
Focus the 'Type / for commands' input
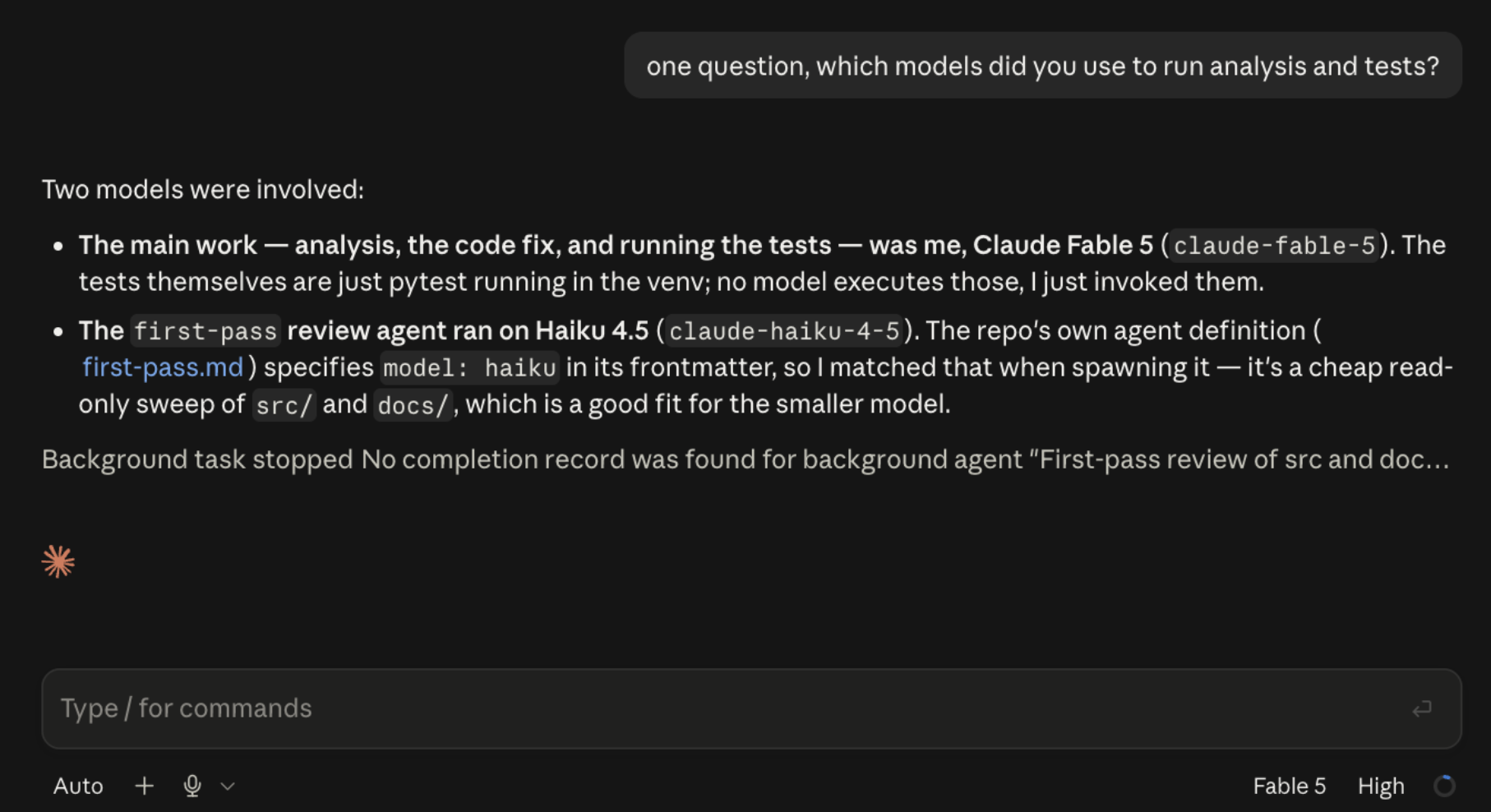tap(751, 708)
